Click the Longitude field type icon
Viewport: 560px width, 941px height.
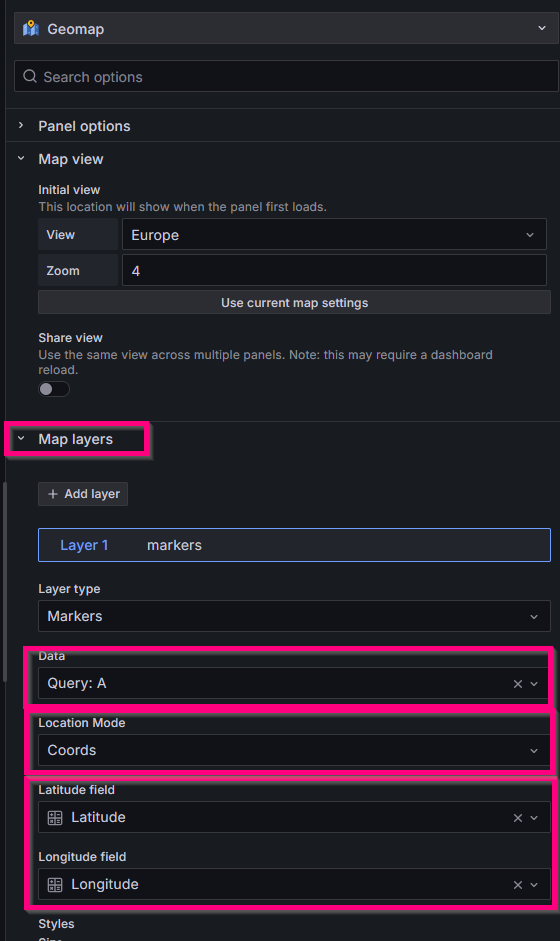pos(55,885)
